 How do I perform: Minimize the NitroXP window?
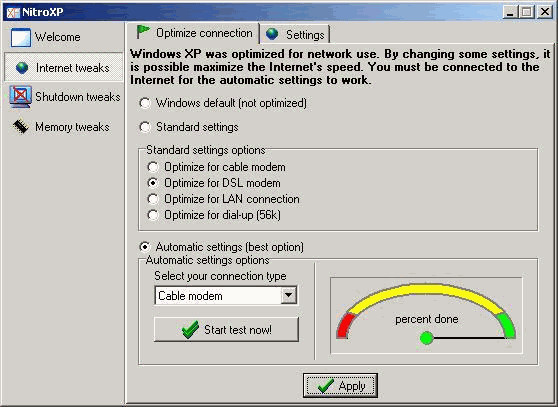click(x=510, y=12)
